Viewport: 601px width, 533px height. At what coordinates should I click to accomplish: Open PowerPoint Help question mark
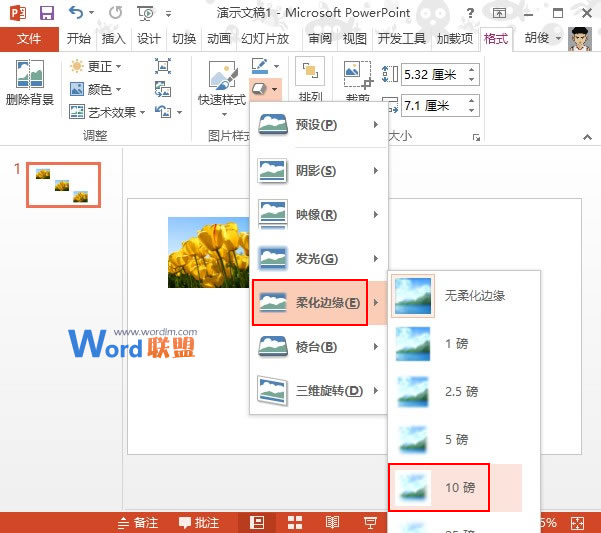[x=470, y=13]
